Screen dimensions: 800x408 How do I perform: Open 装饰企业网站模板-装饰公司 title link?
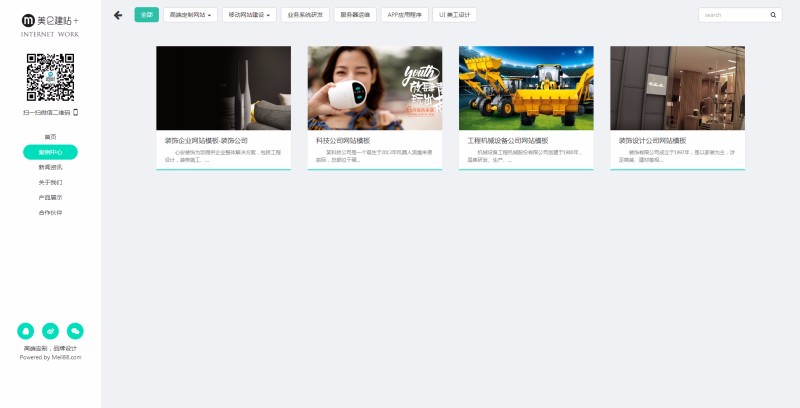[206, 140]
